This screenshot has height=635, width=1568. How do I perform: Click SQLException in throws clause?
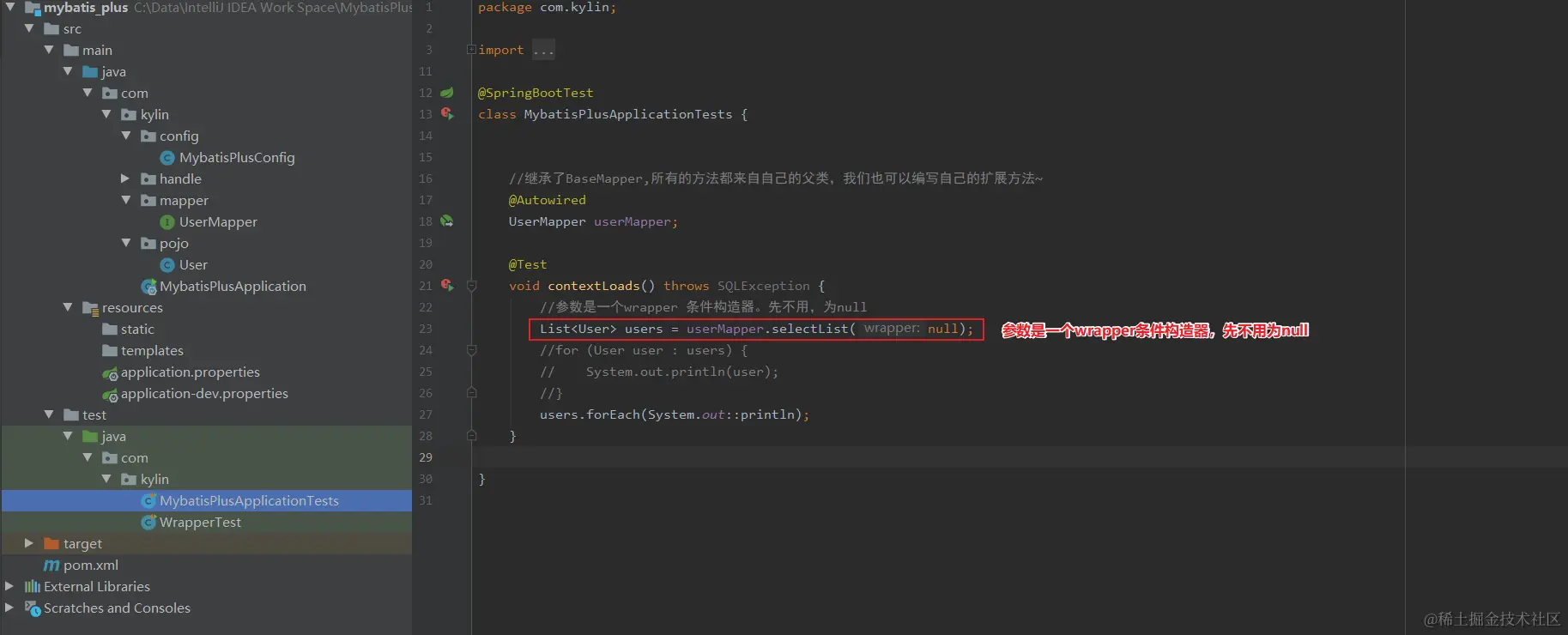coord(764,286)
